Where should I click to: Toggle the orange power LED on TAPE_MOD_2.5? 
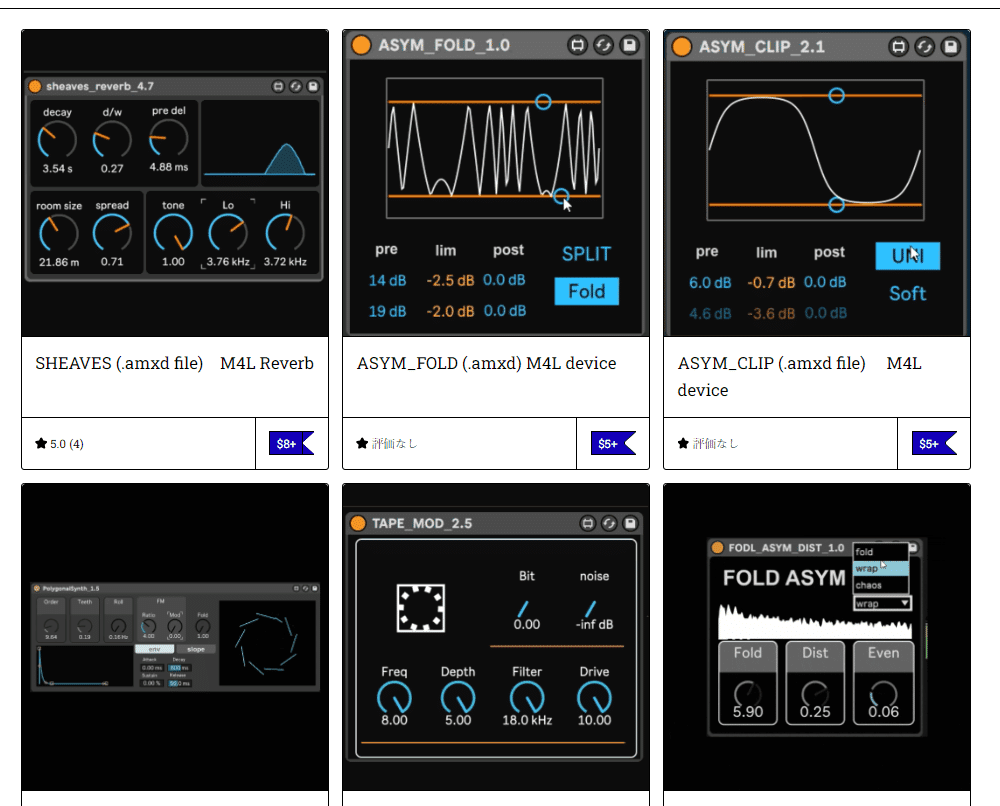361,523
